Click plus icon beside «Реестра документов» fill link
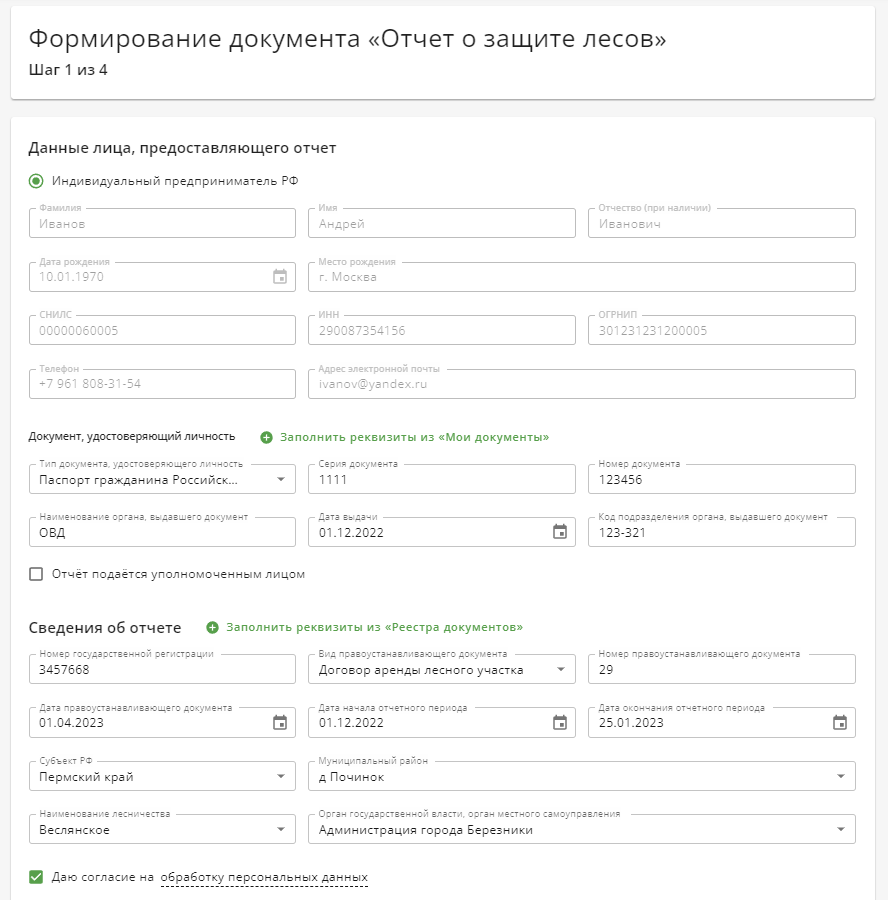This screenshot has width=888, height=900. coord(212,628)
